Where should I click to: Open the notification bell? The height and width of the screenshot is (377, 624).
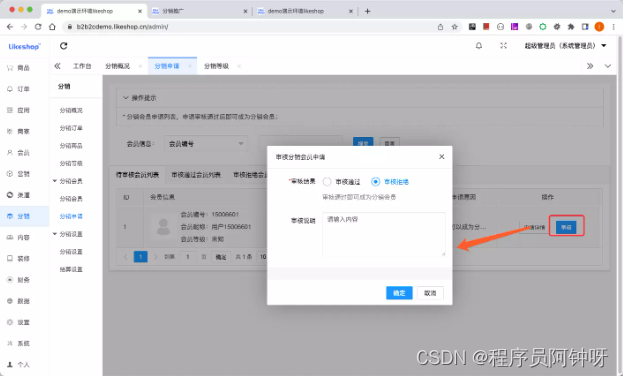(x=479, y=46)
